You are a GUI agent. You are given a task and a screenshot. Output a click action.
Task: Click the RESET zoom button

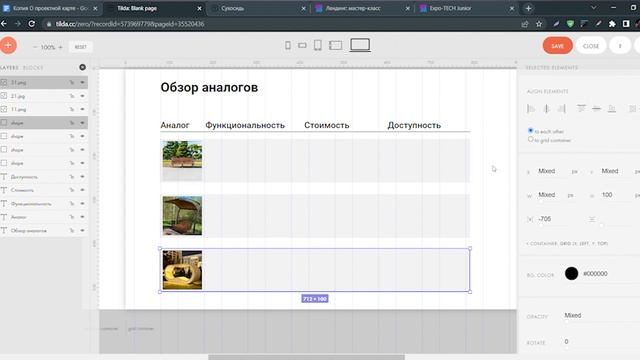(81, 47)
